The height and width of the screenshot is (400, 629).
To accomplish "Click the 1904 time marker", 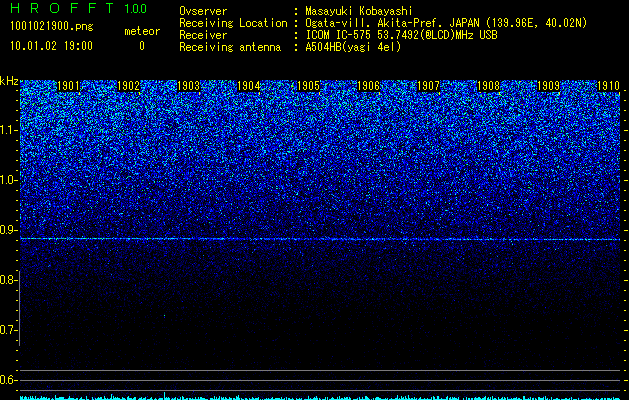I will pos(248,86).
